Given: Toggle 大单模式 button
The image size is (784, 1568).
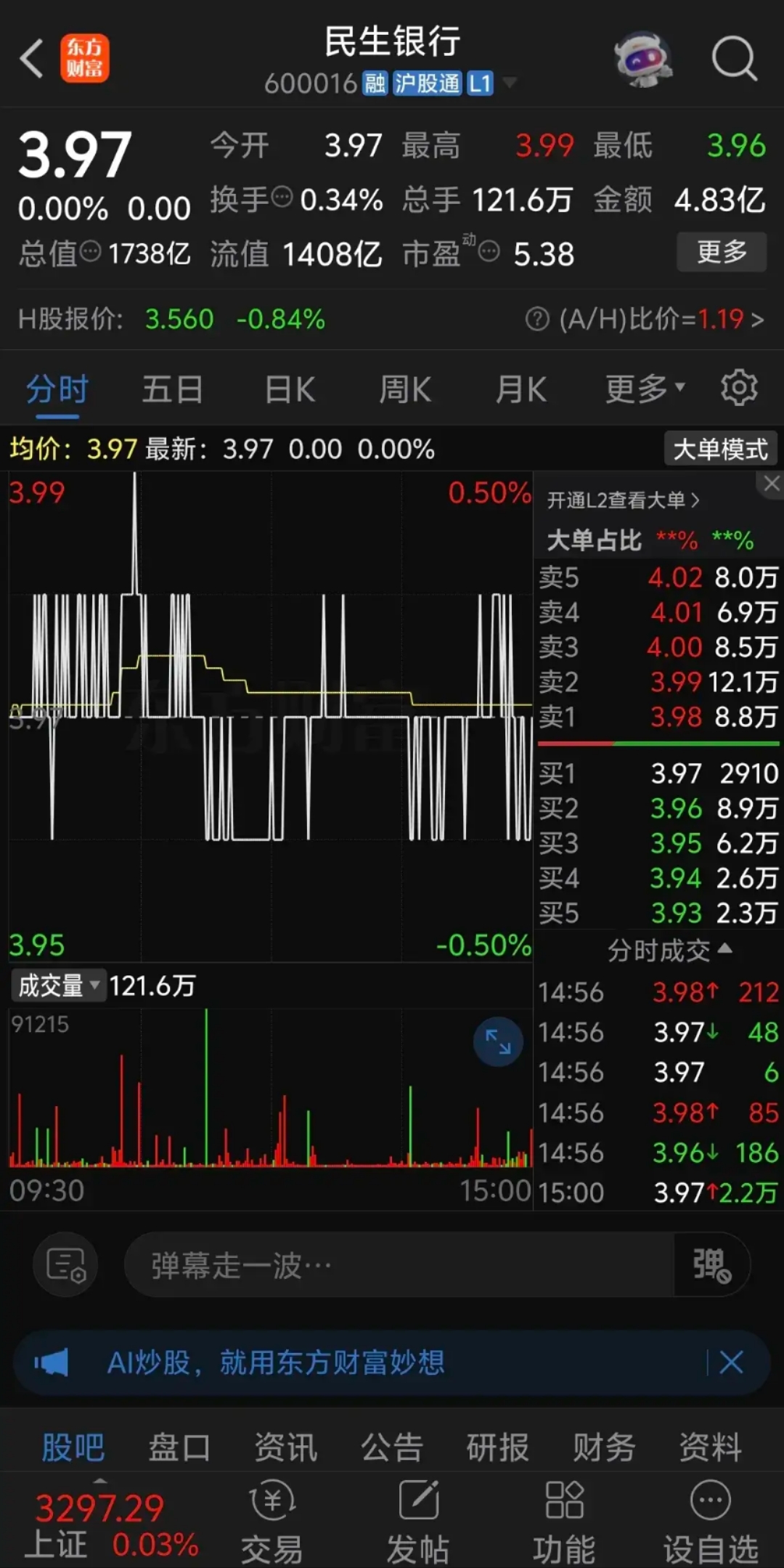Looking at the screenshot, I should pos(721,449).
